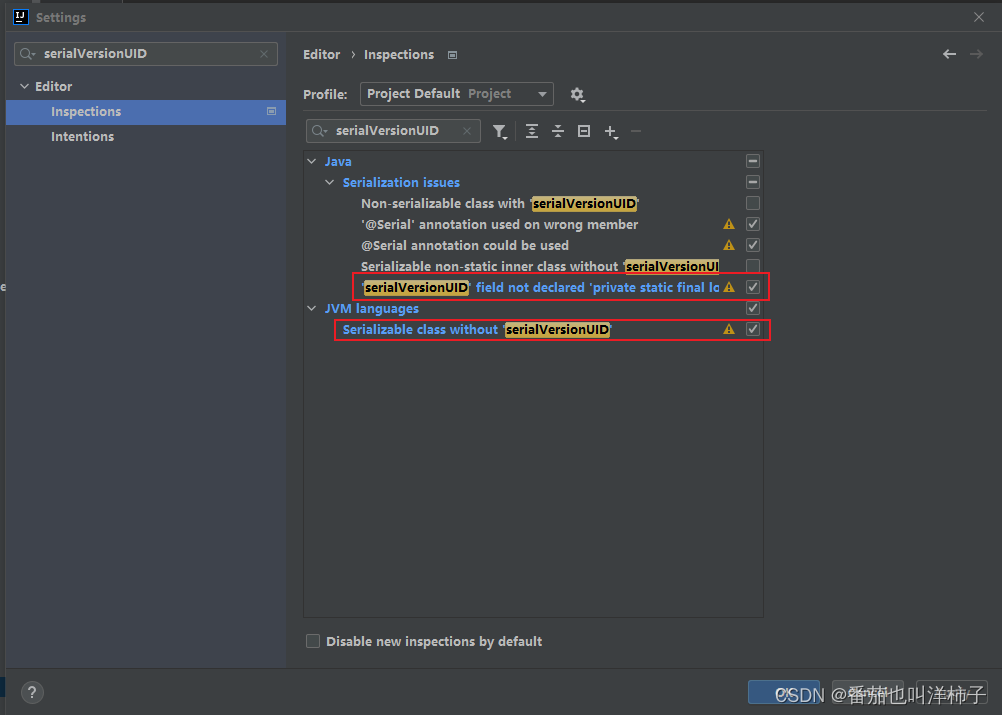Click the 'Serialization issues' group label
This screenshot has height=715, width=1002.
pos(401,183)
